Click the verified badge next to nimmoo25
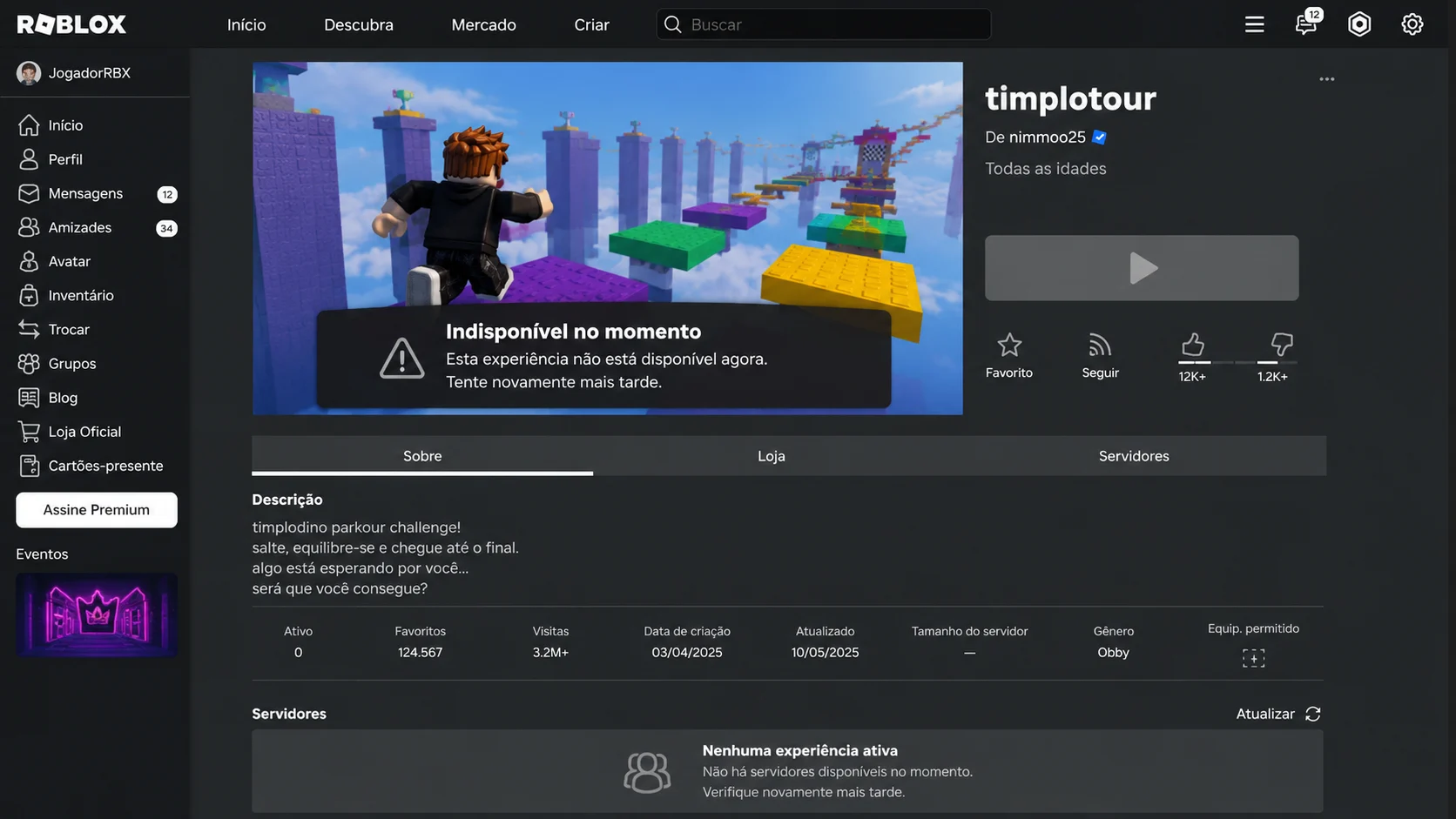The image size is (1456, 819). click(x=1099, y=138)
